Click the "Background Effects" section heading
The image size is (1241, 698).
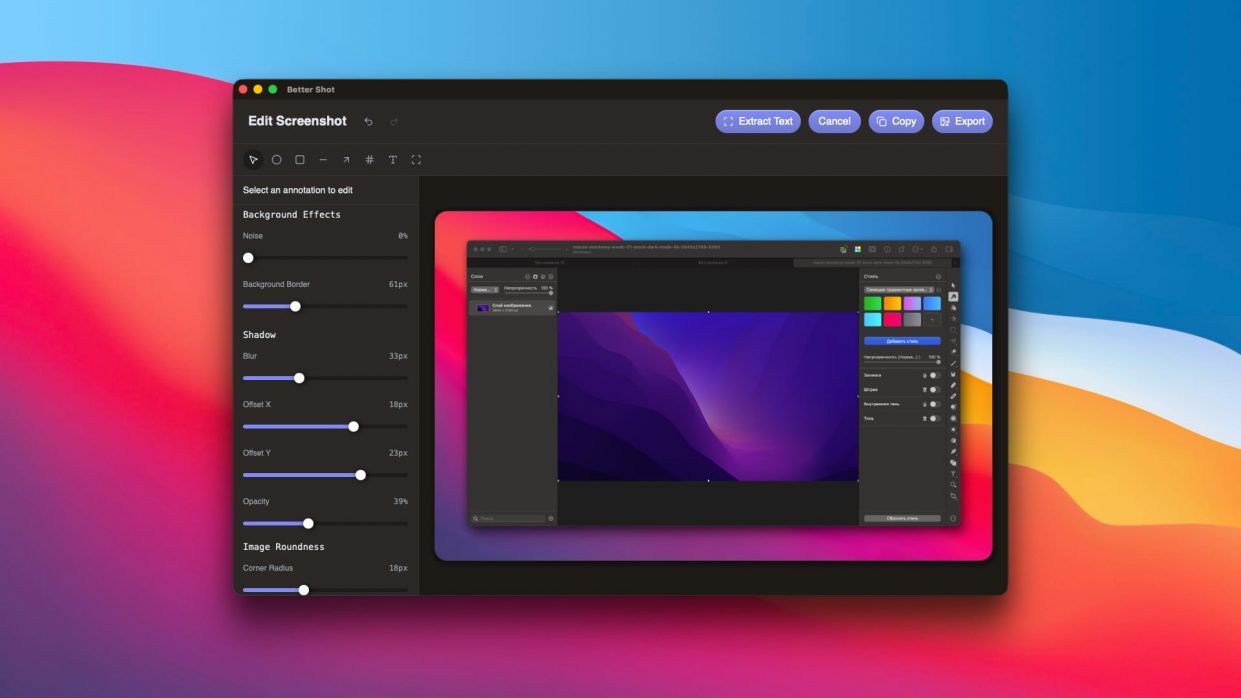tap(291, 214)
